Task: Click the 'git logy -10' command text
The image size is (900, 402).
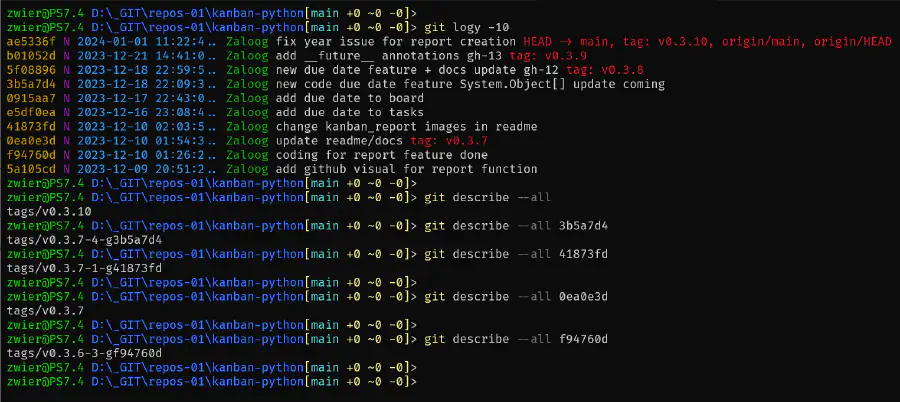Action: pyautogui.click(x=466, y=28)
